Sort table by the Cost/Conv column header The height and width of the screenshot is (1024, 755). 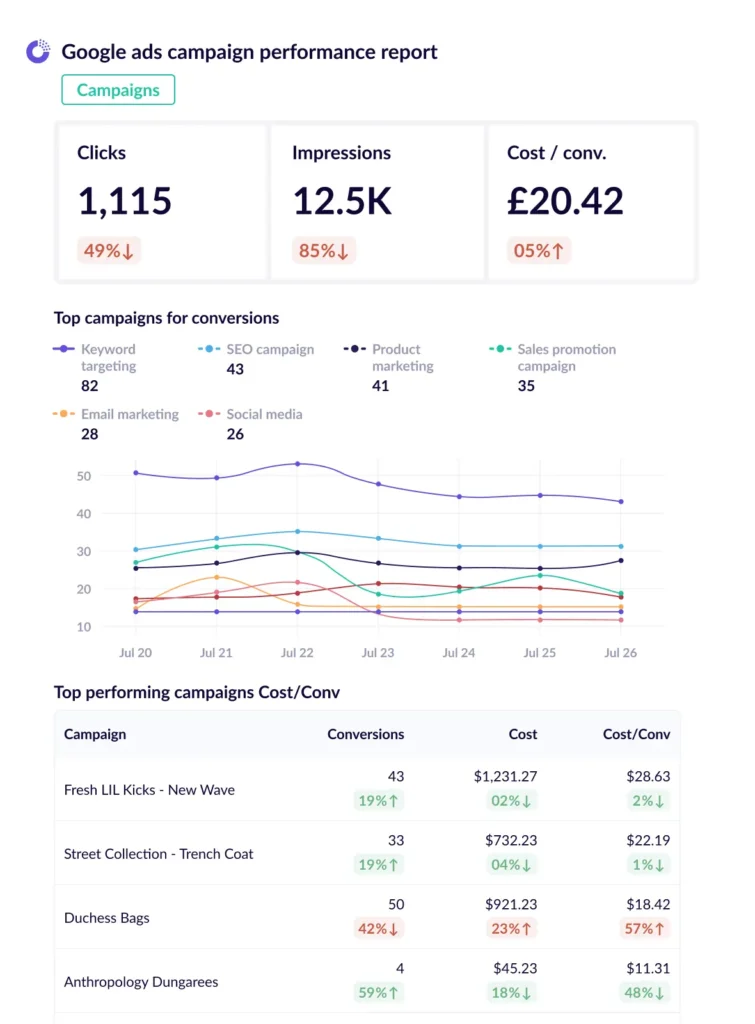click(636, 734)
